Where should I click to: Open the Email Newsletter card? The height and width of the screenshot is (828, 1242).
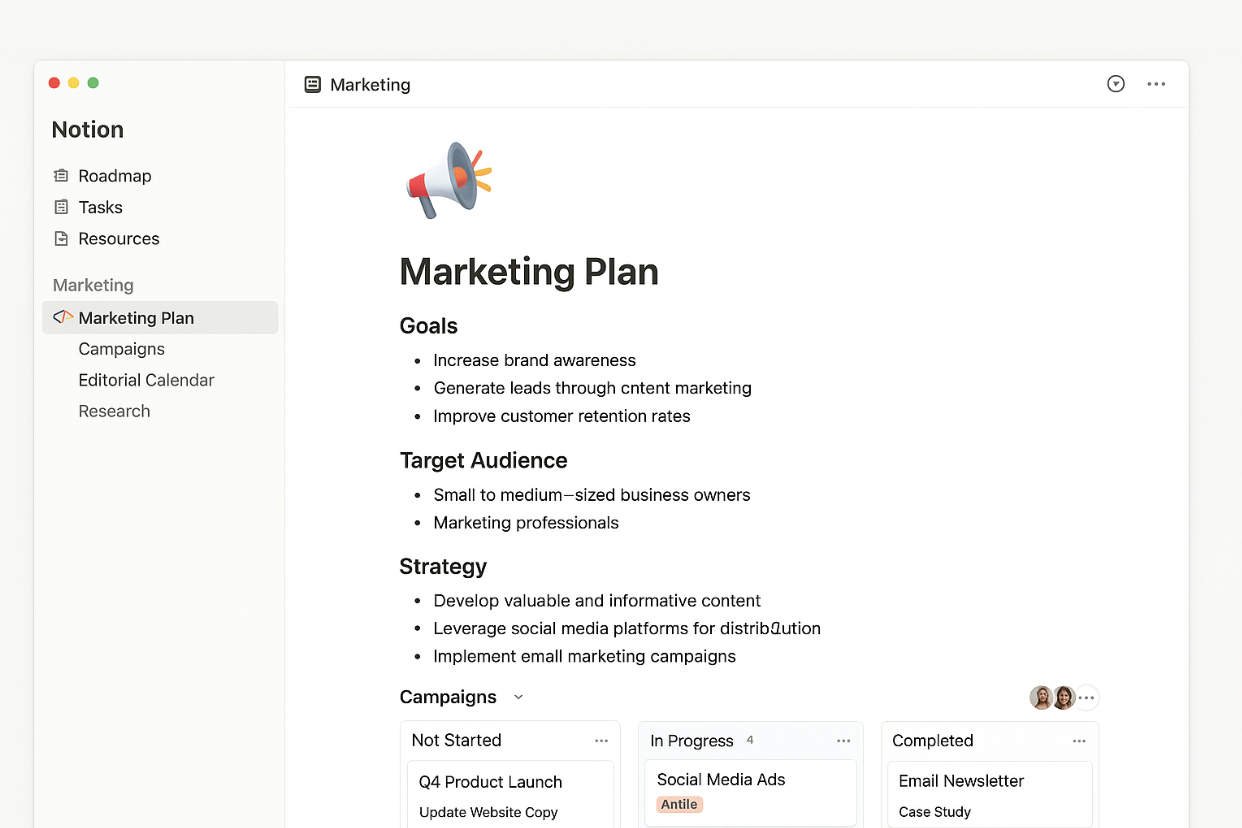(x=961, y=781)
